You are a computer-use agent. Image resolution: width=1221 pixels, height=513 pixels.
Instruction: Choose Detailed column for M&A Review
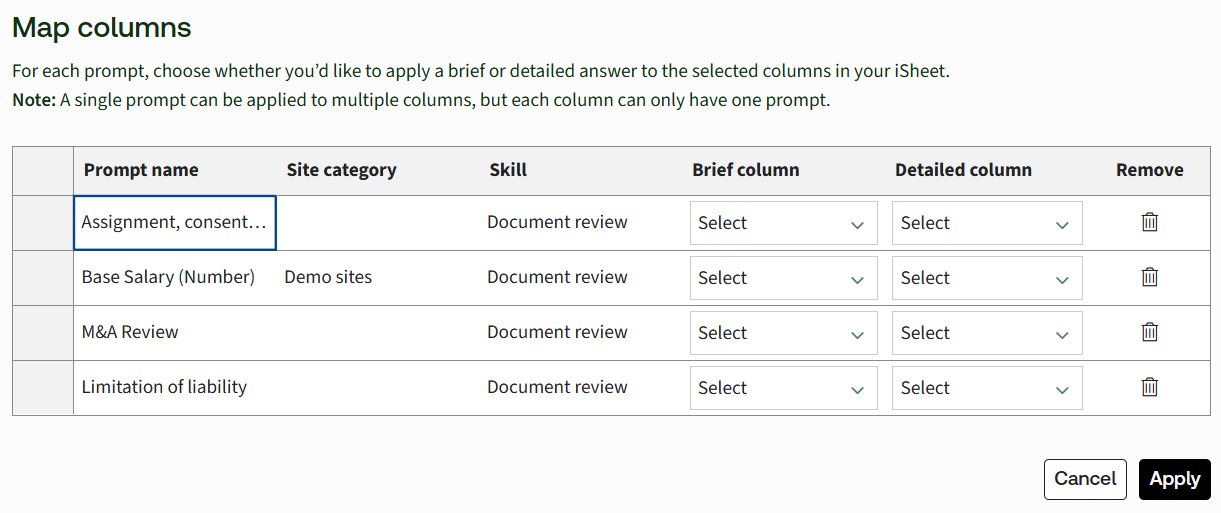click(x=986, y=333)
